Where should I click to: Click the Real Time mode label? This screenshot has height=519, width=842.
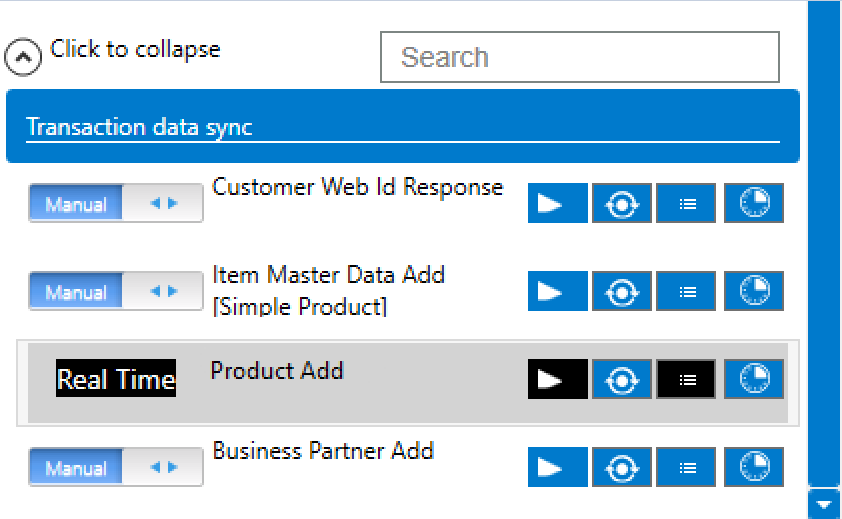click(x=116, y=379)
